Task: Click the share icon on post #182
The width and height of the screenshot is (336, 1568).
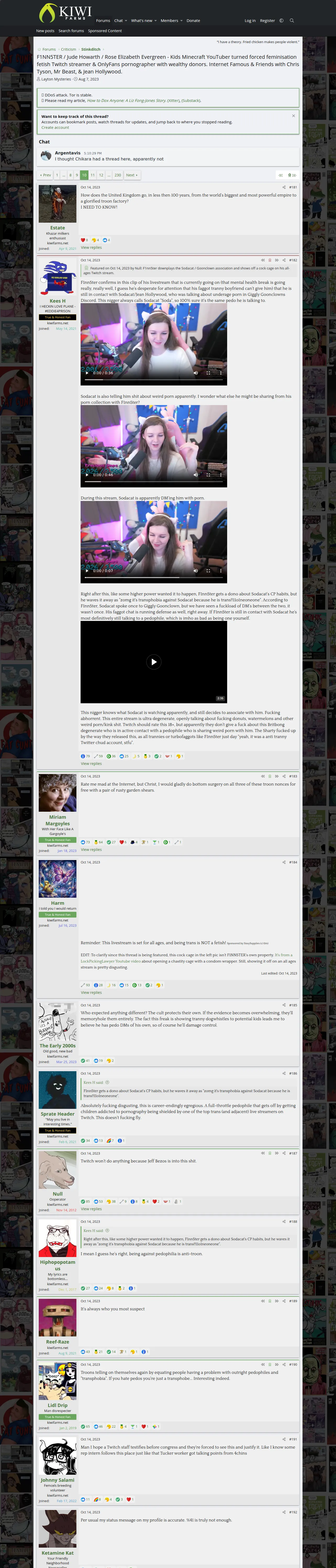Action: [284, 260]
